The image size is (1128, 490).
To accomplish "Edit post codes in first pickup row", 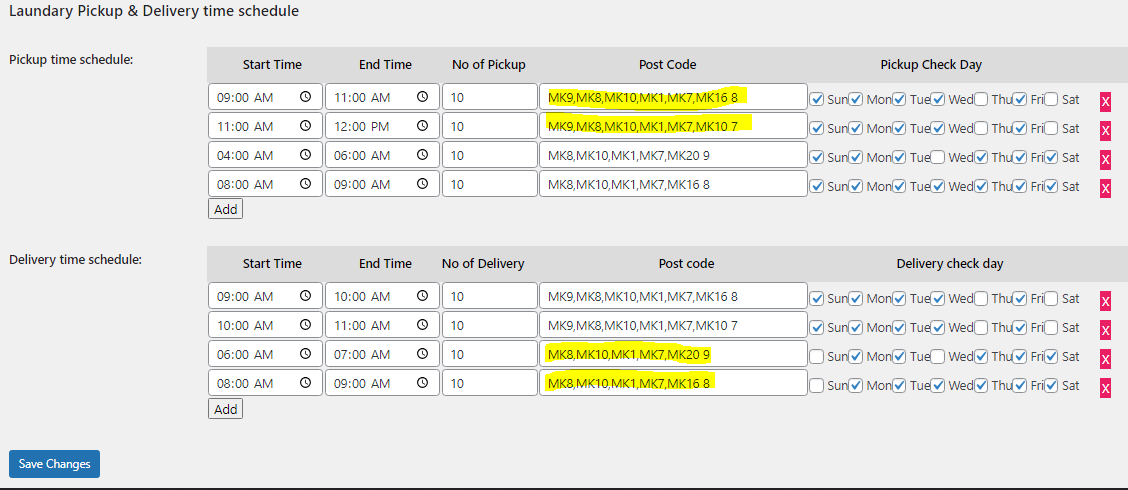I will (672, 97).
